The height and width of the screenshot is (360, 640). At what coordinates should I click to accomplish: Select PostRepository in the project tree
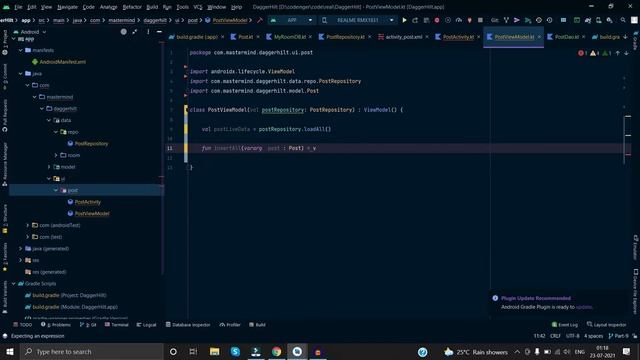[x=91, y=144]
